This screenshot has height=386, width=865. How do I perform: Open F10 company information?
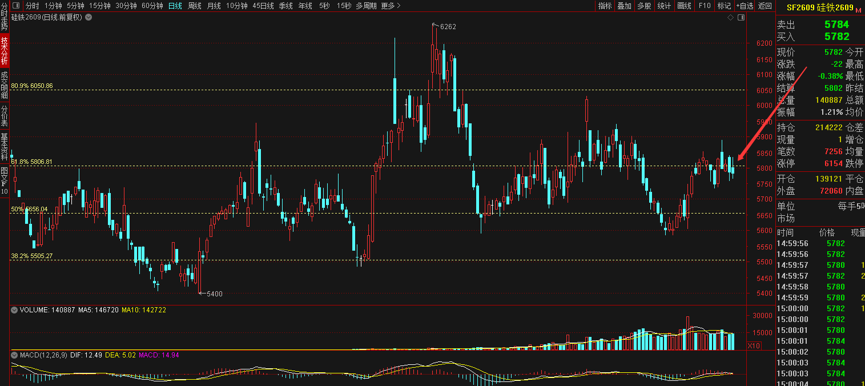coord(704,6)
